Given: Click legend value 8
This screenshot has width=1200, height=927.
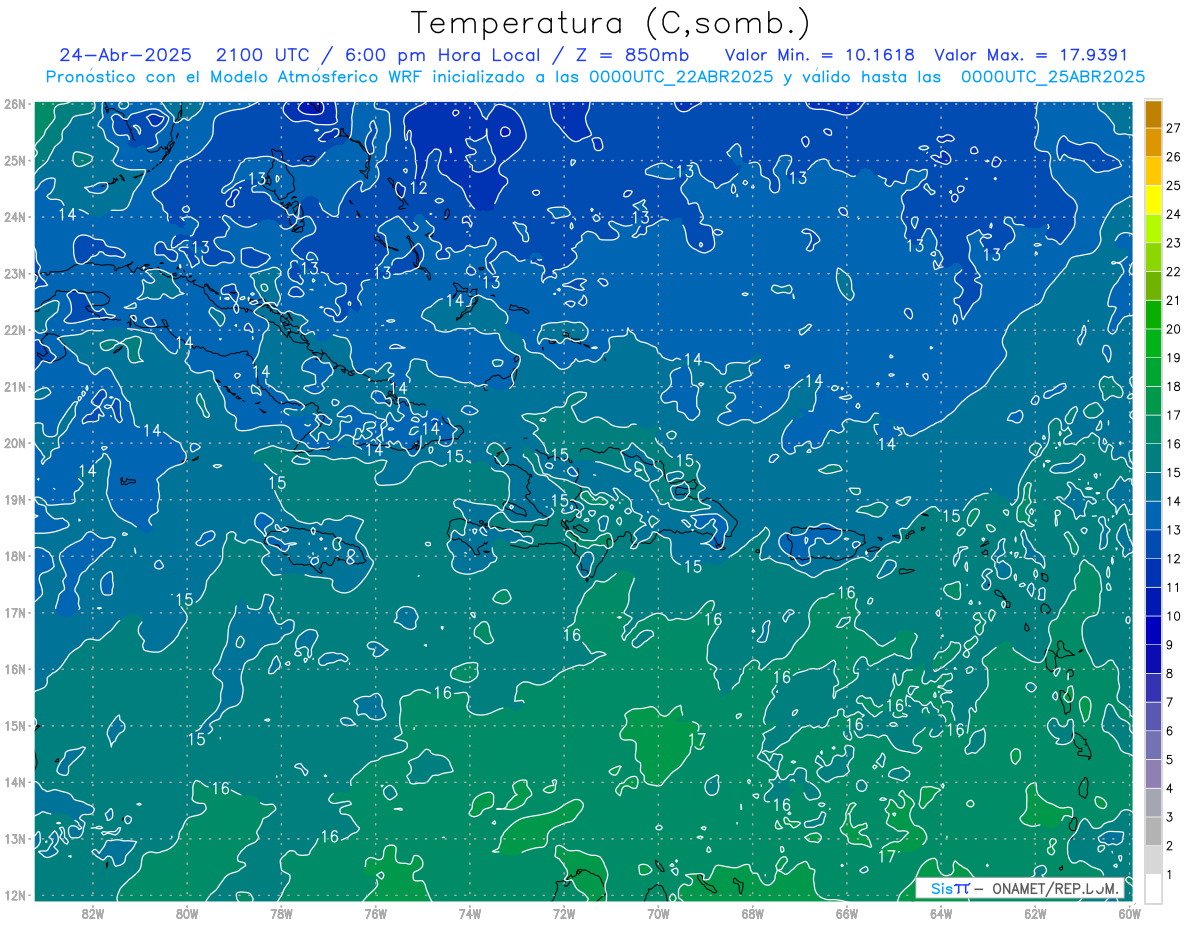Looking at the screenshot, I should (1170, 674).
